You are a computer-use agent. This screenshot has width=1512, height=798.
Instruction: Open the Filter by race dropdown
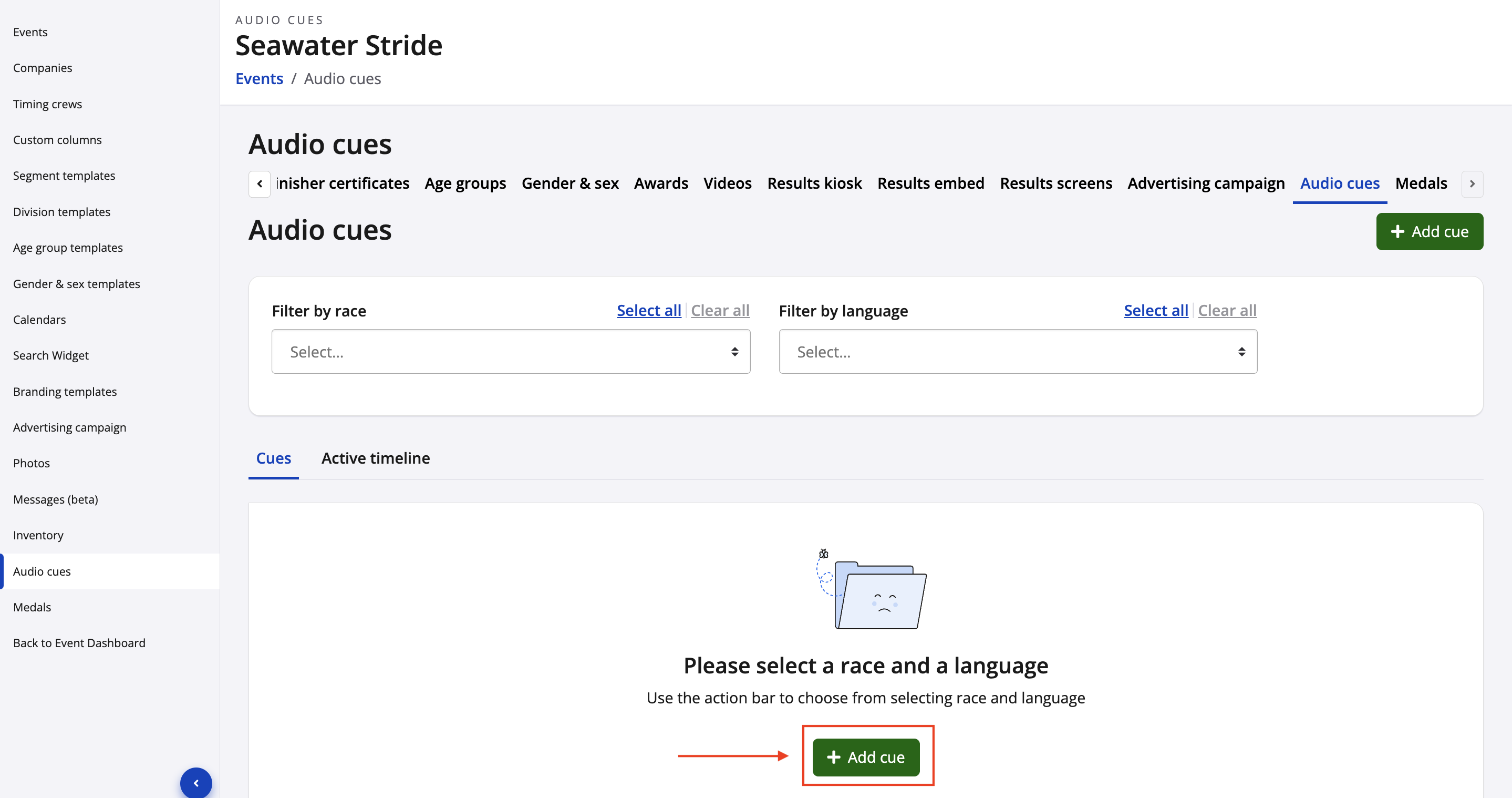pos(511,351)
